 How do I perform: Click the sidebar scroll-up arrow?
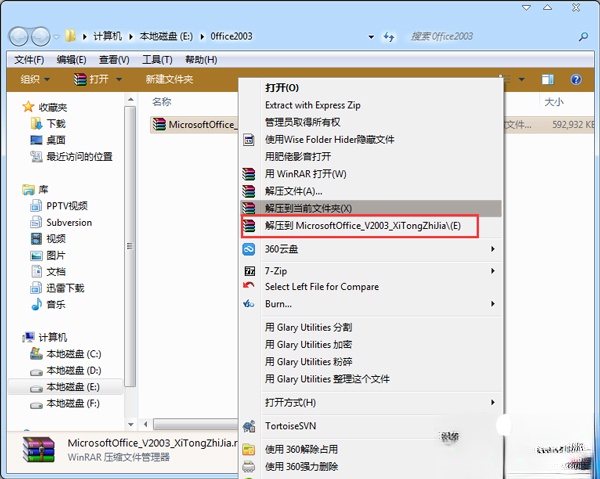130,99
